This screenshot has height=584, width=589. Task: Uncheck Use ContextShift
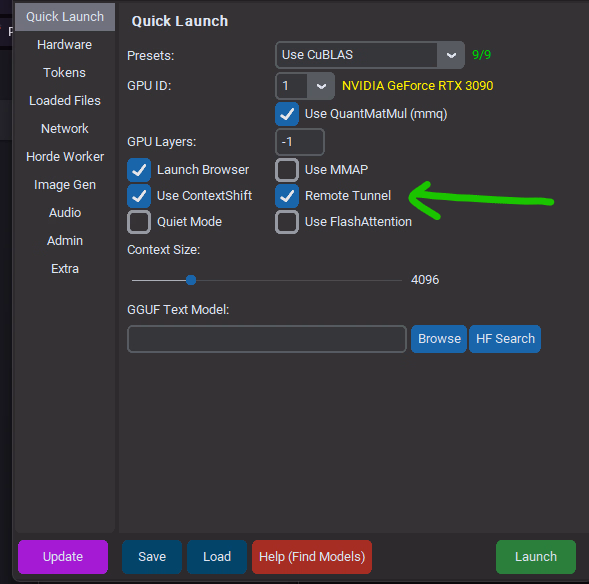pos(139,196)
